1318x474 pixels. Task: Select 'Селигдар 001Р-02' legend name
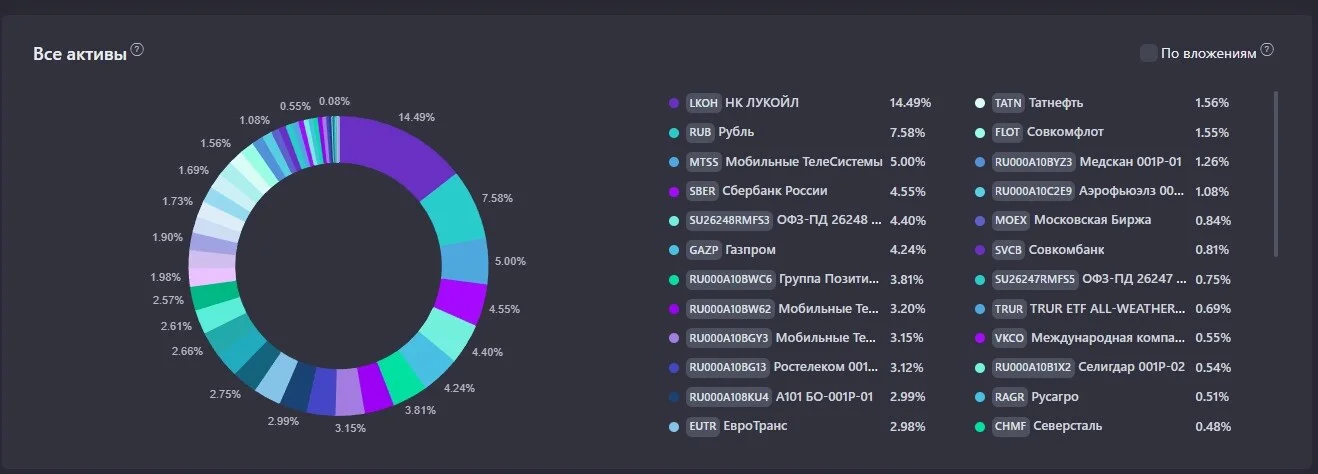[1132, 367]
